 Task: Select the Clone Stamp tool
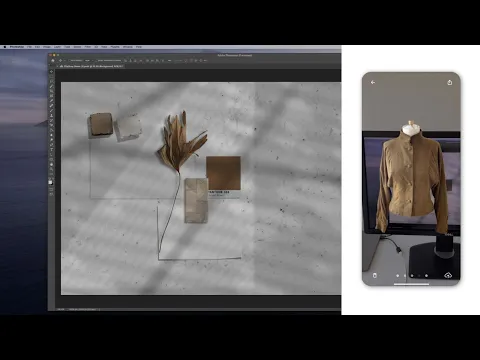51,116
